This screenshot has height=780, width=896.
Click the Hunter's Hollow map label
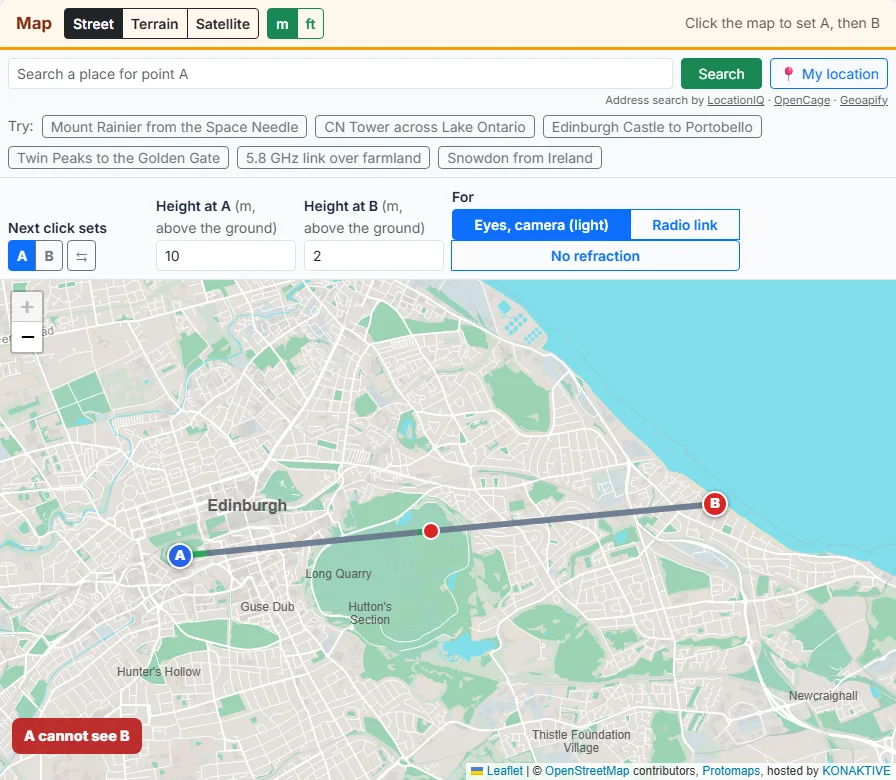click(x=159, y=671)
